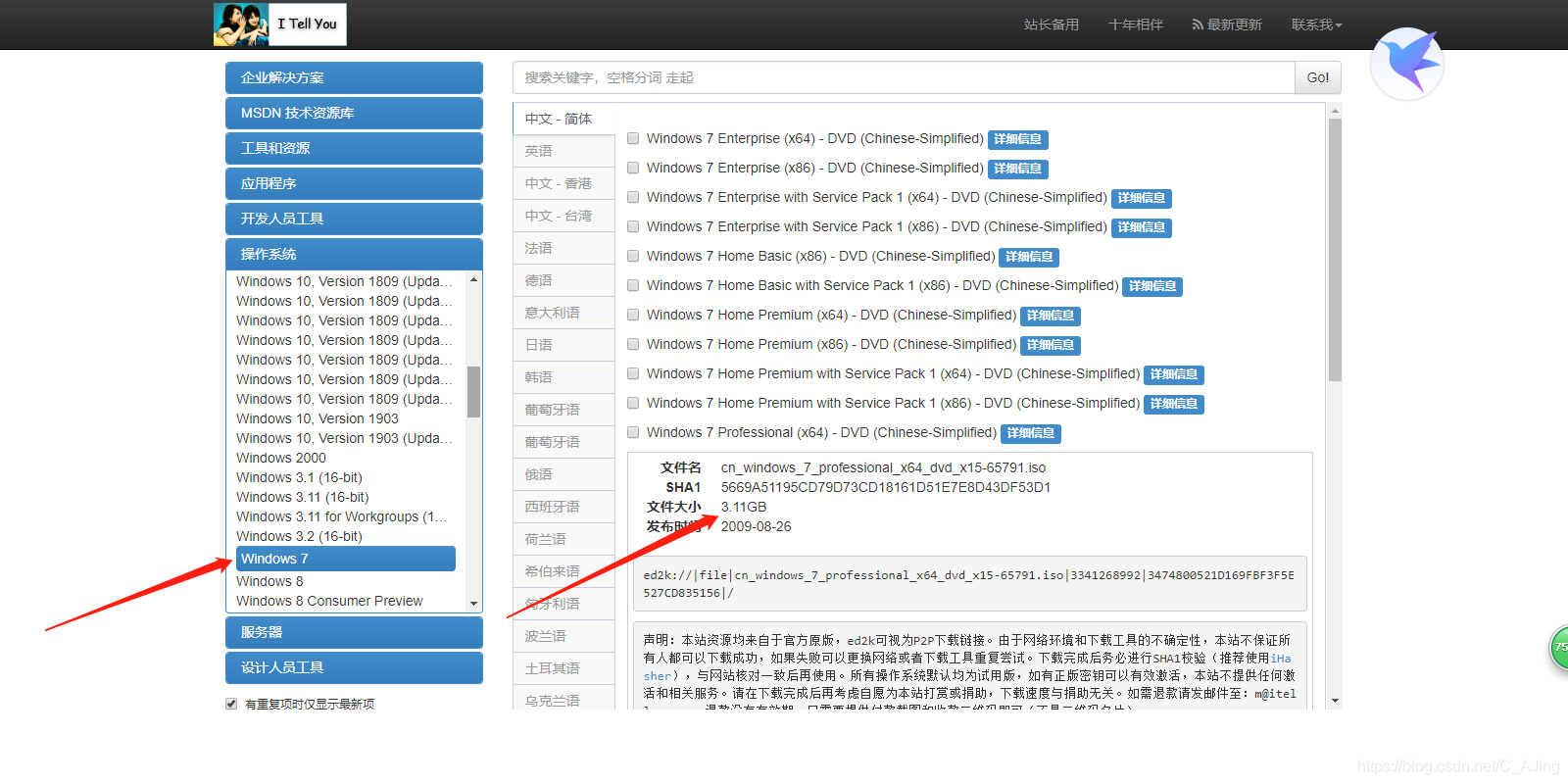The image size is (1568, 784).
Task: Open 详细信息 for Windows 7 Enterprise (x64)
Action: 1018,139
